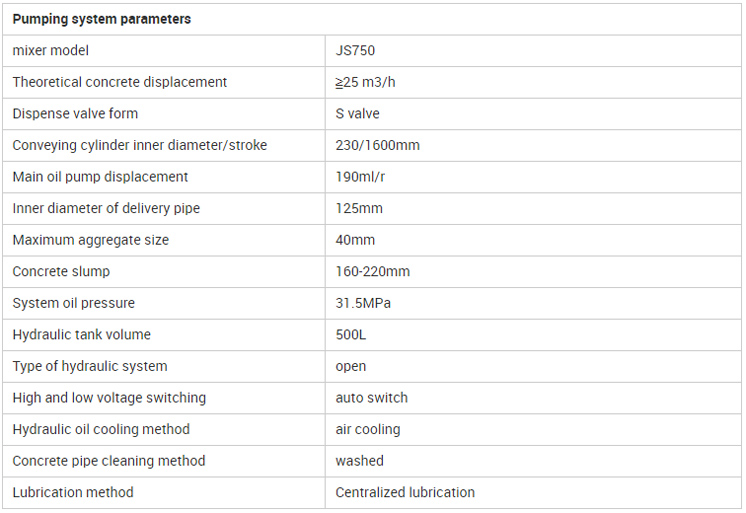Click the '≥25 m3/h' value
This screenshot has height=513, width=746.
click(x=367, y=82)
